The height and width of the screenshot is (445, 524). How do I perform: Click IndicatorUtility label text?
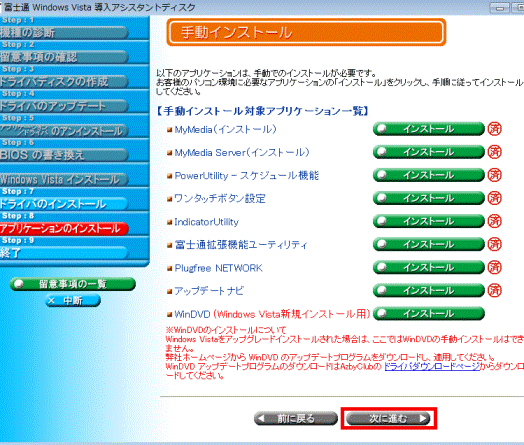pos(207,222)
